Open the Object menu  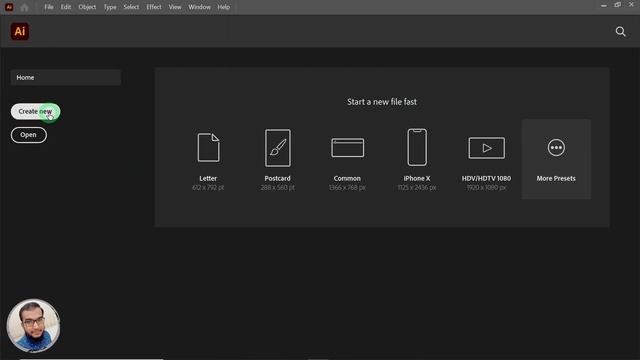[87, 7]
